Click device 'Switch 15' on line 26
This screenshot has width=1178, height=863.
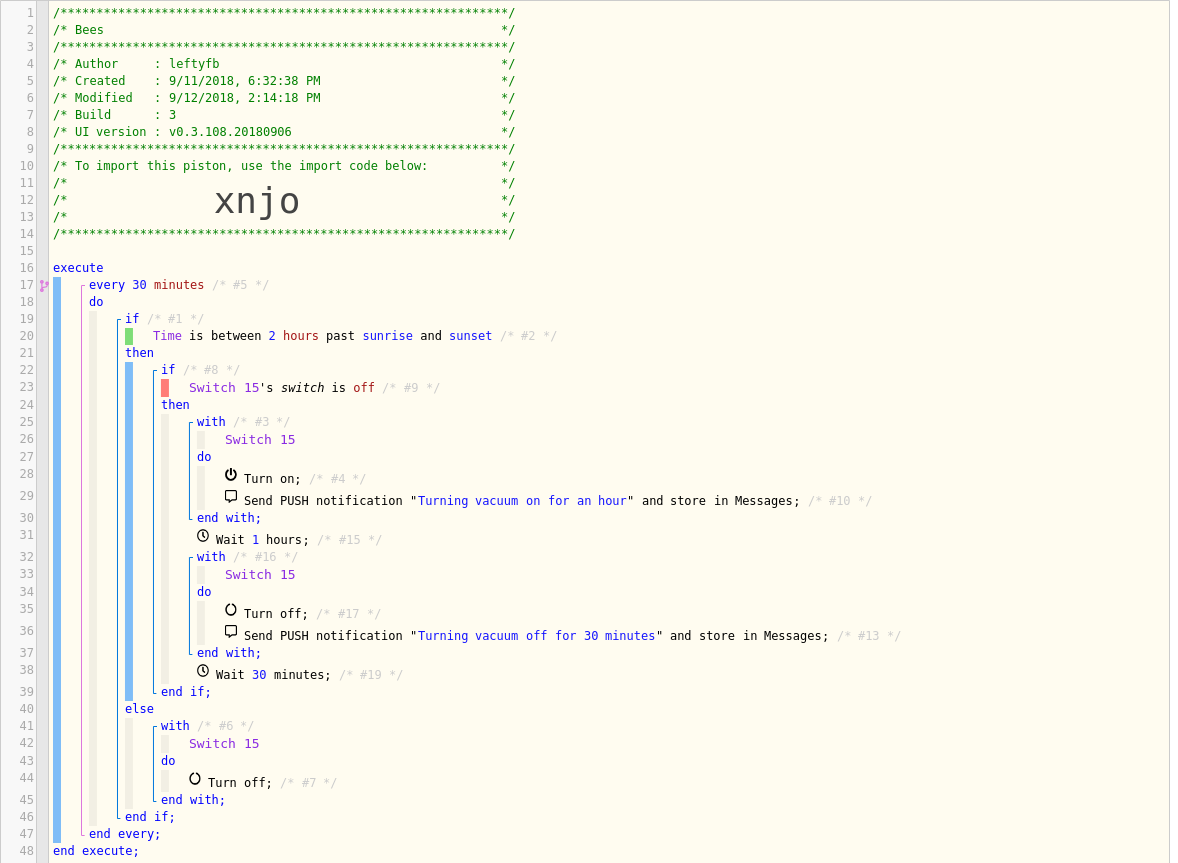[x=260, y=439]
